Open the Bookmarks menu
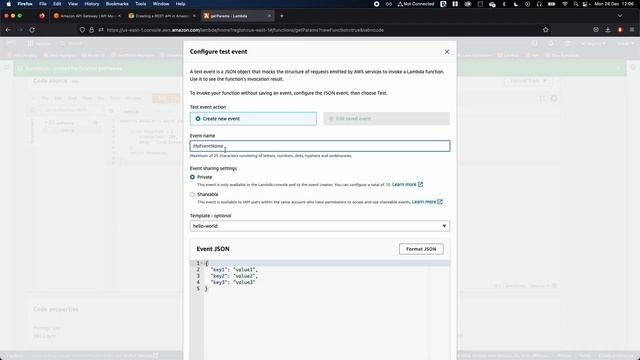 click(117, 4)
